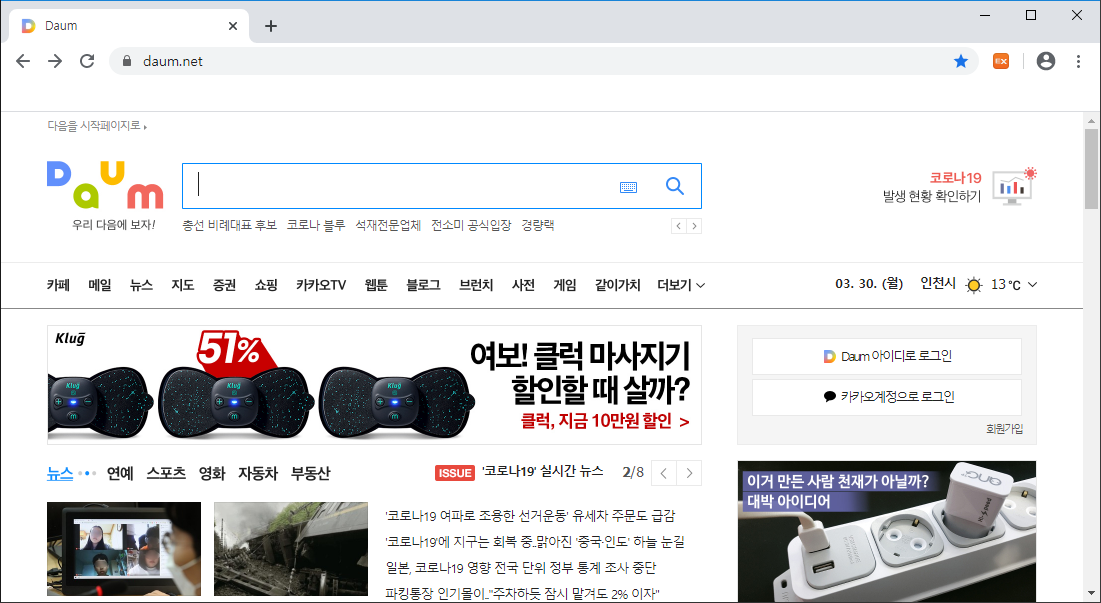Select the 자동차 tab

coord(258,473)
